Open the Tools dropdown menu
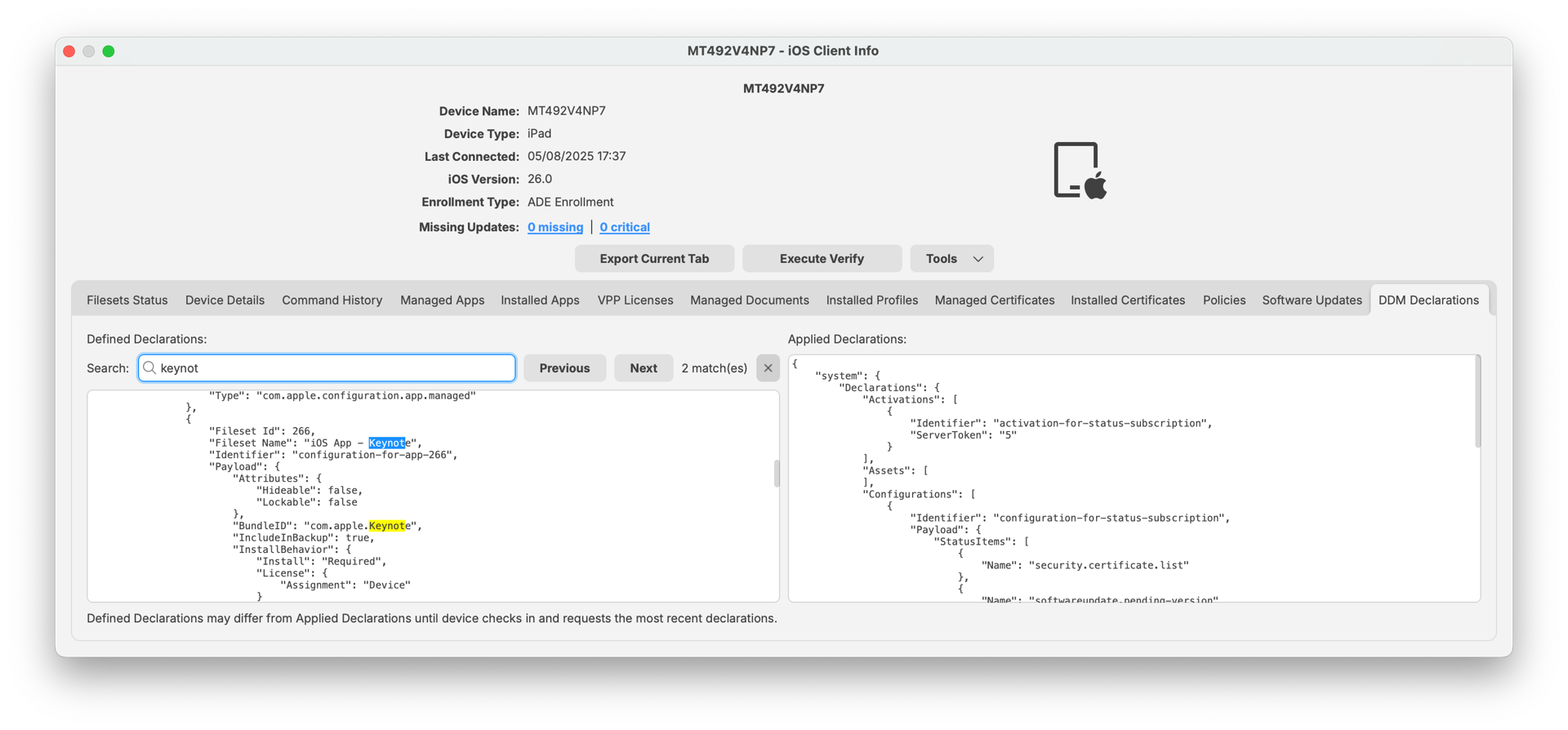 951,259
